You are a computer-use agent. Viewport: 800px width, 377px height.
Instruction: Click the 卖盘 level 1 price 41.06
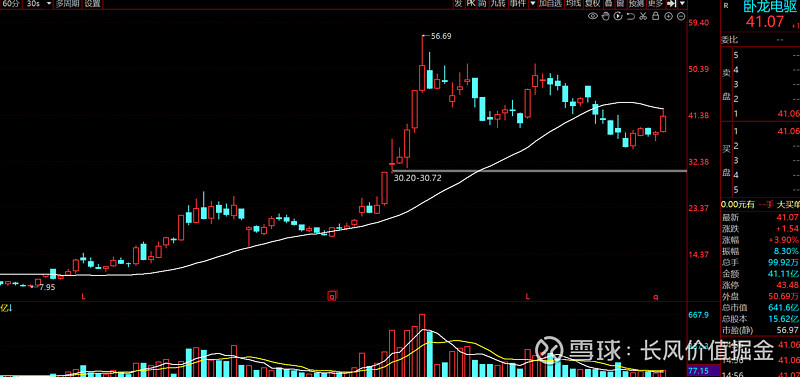788,113
